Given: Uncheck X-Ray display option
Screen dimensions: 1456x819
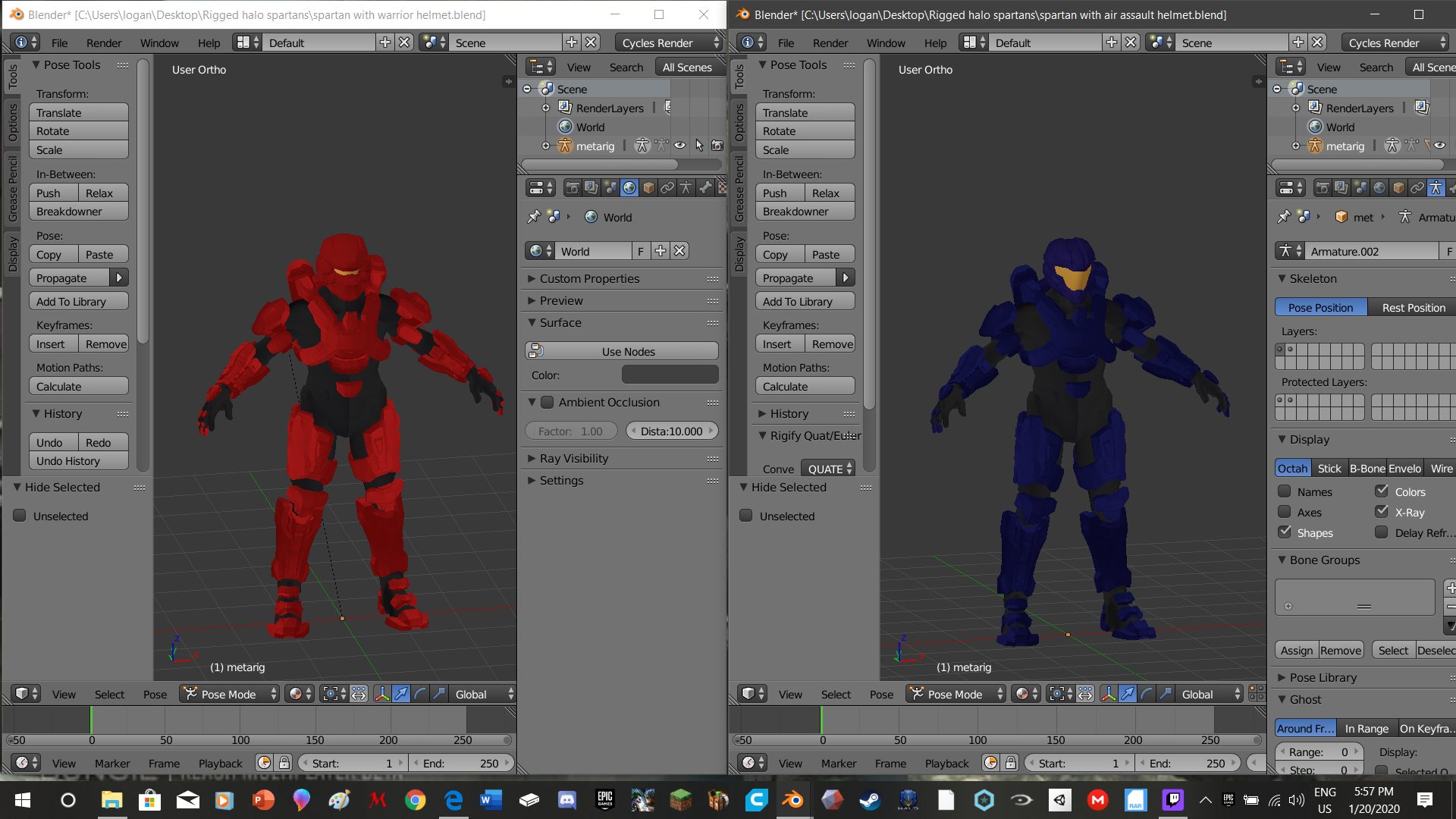Looking at the screenshot, I should coord(1382,512).
